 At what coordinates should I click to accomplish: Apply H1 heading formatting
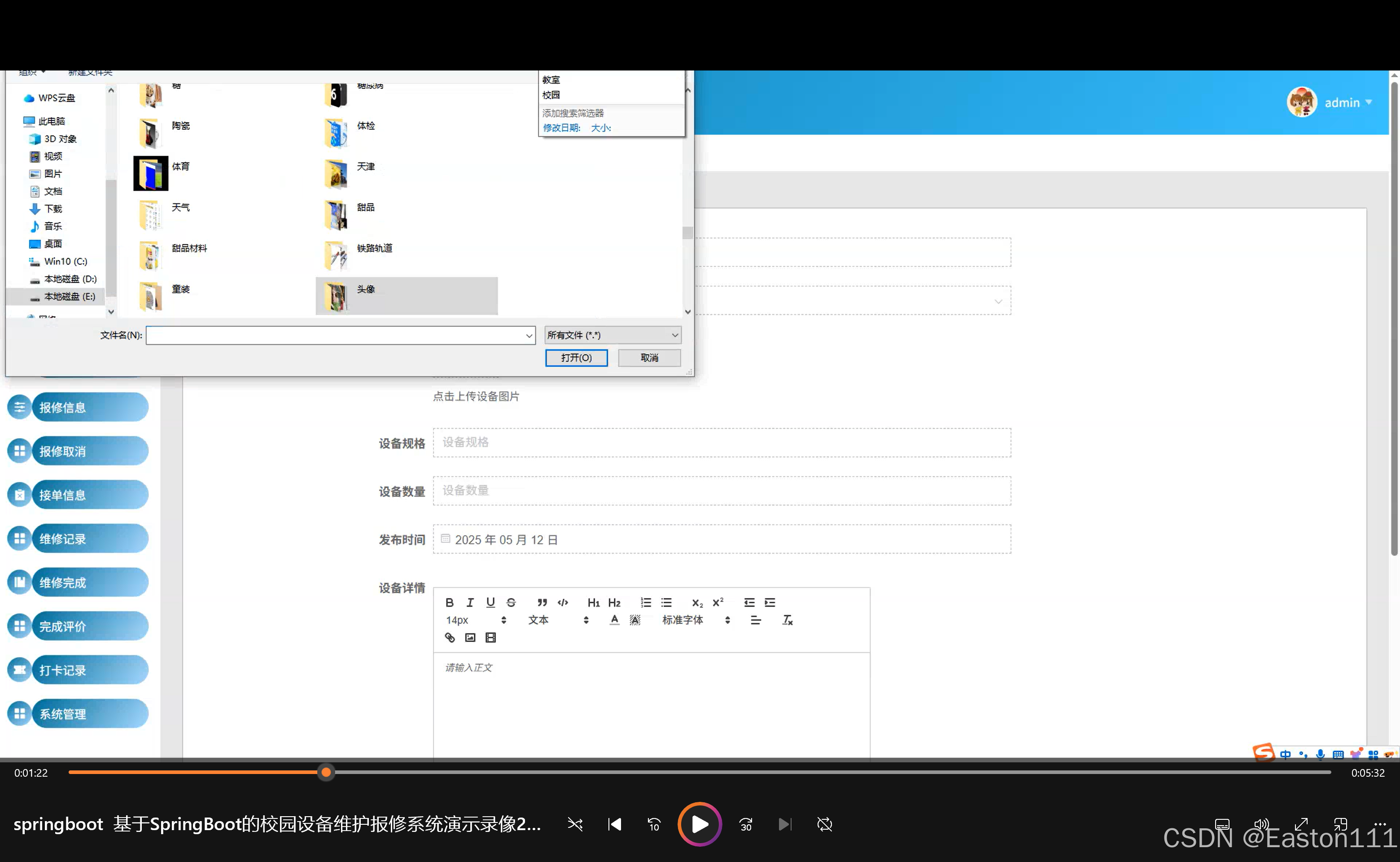point(593,603)
